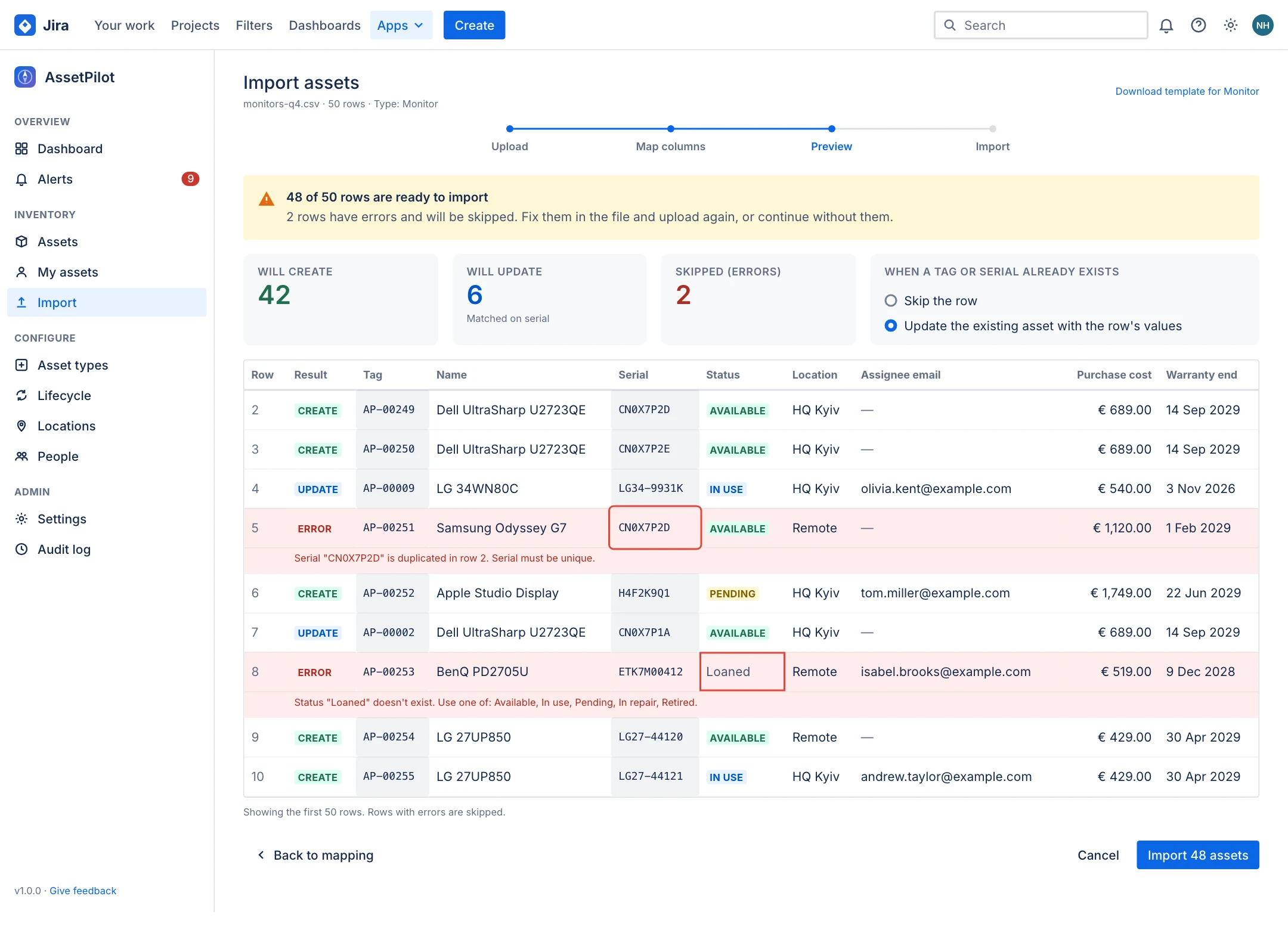
Task: Click the AssetPilot compass logo
Action: click(x=25, y=77)
